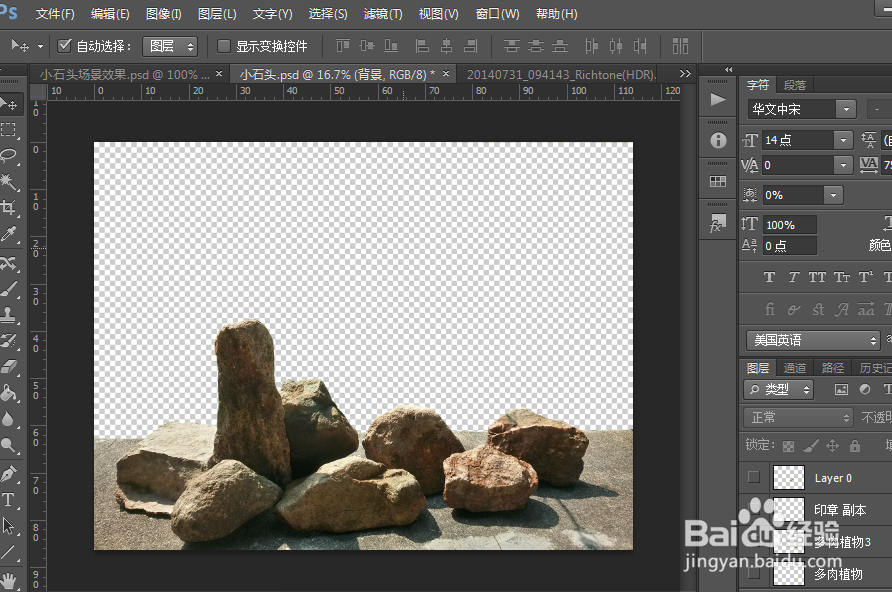Select the Blur drop tool
The image size is (892, 592).
(9, 419)
